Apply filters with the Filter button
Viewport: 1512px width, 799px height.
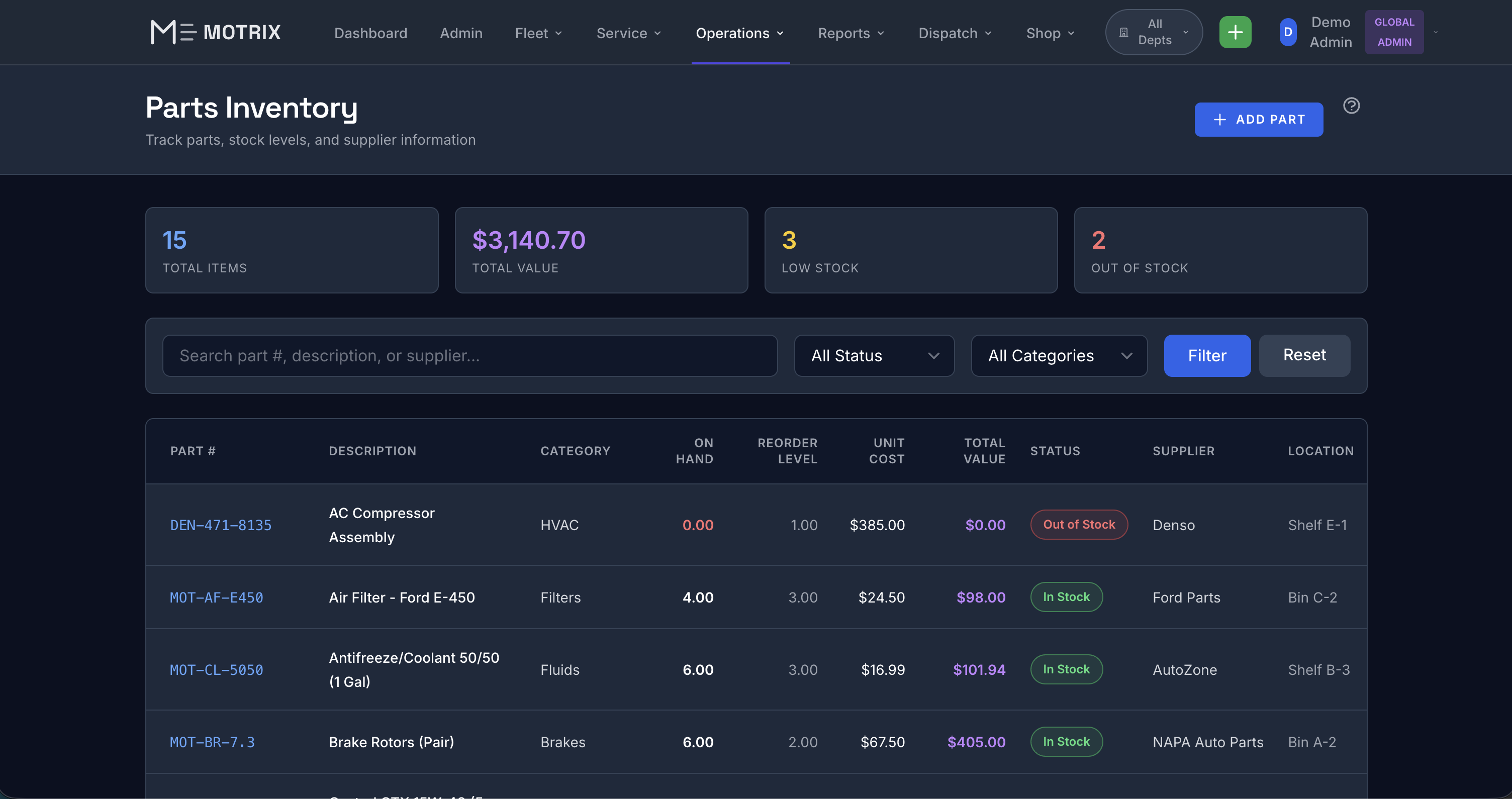(x=1207, y=355)
